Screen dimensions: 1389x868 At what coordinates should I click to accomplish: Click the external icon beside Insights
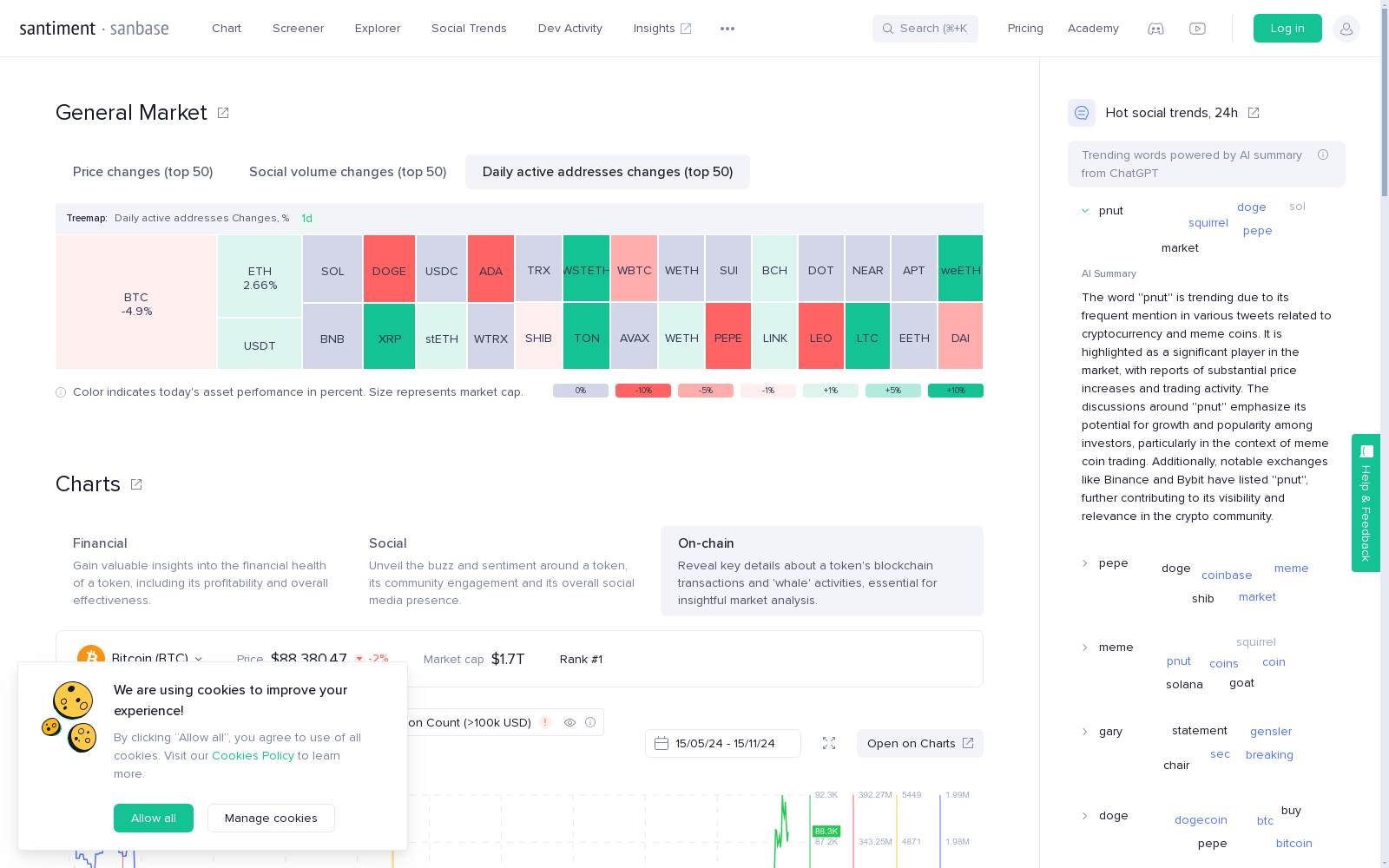coord(686,29)
